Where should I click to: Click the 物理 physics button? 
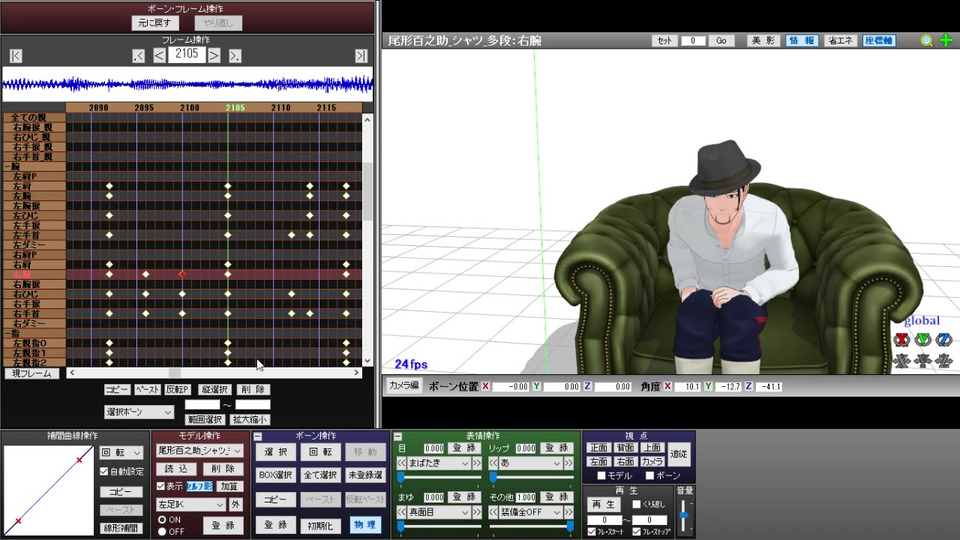point(366,525)
